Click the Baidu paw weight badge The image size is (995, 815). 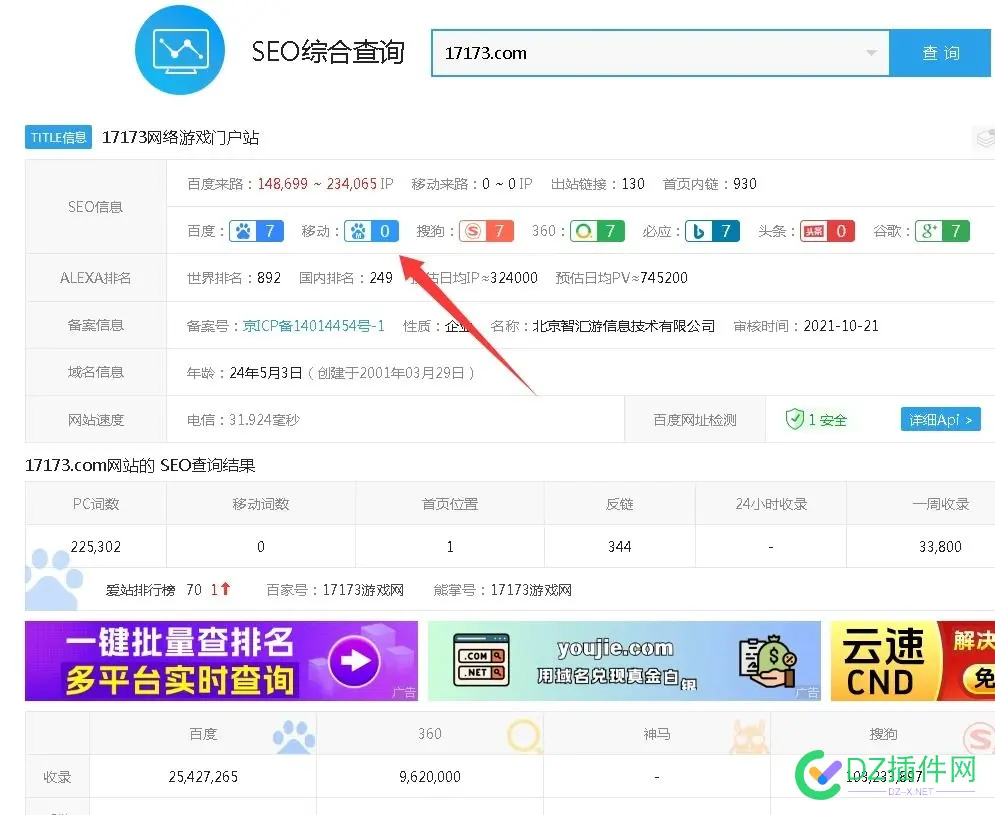coord(256,231)
